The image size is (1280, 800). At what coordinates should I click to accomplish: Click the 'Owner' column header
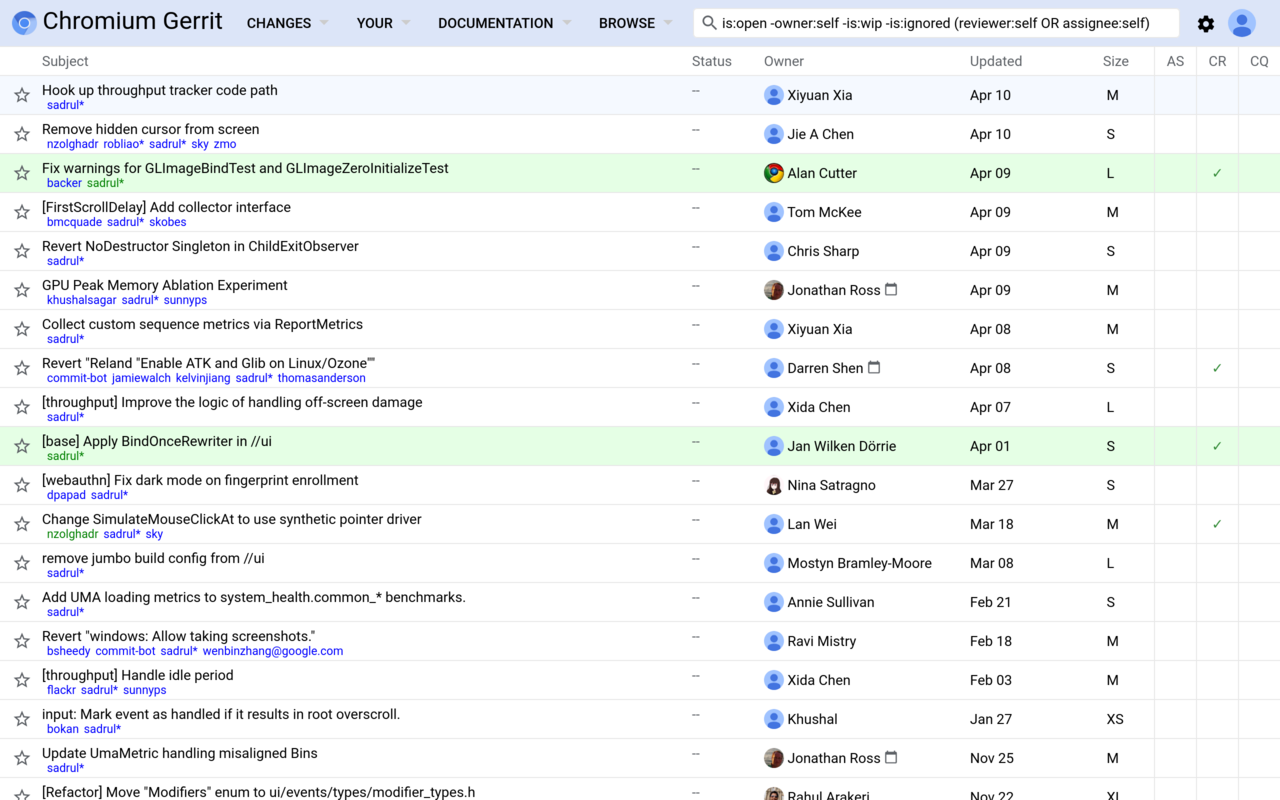point(784,61)
